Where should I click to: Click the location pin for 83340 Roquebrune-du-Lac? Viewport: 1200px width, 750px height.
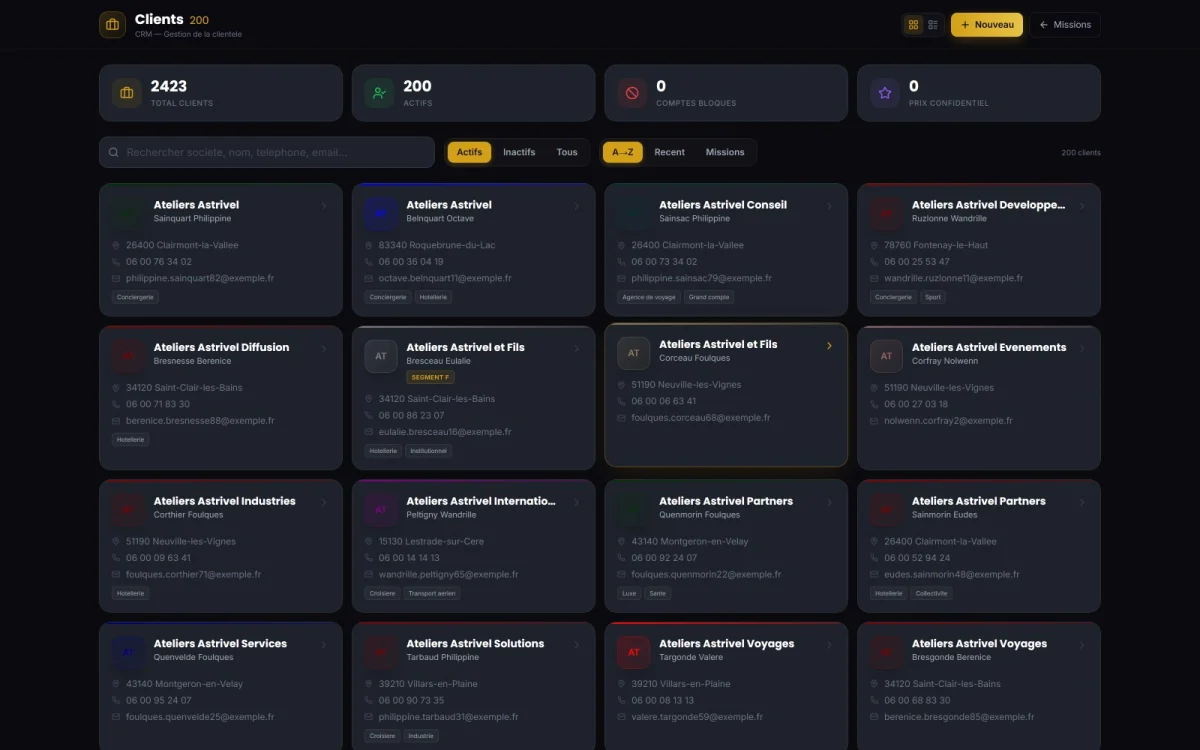coord(369,245)
